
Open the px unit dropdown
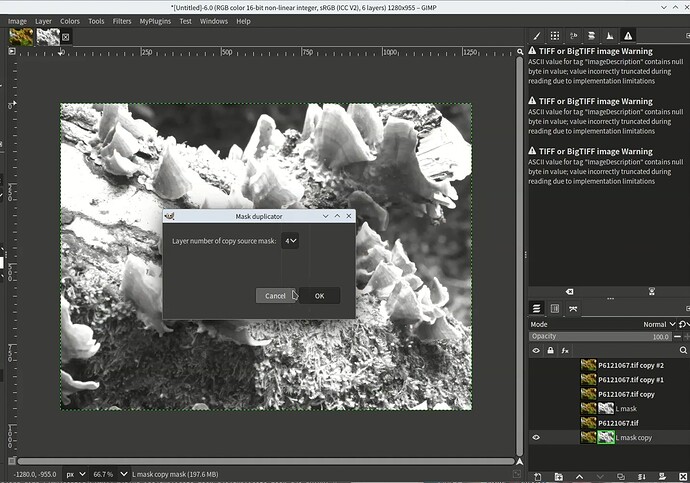(x=75, y=474)
